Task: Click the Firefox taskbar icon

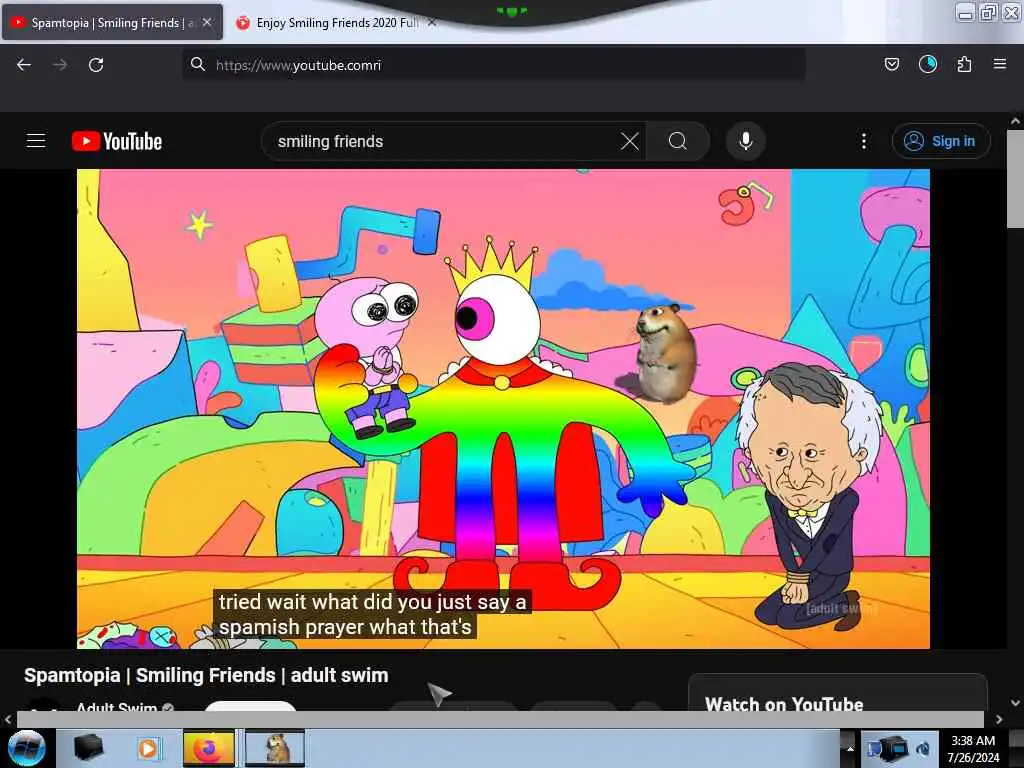Action: tap(208, 748)
